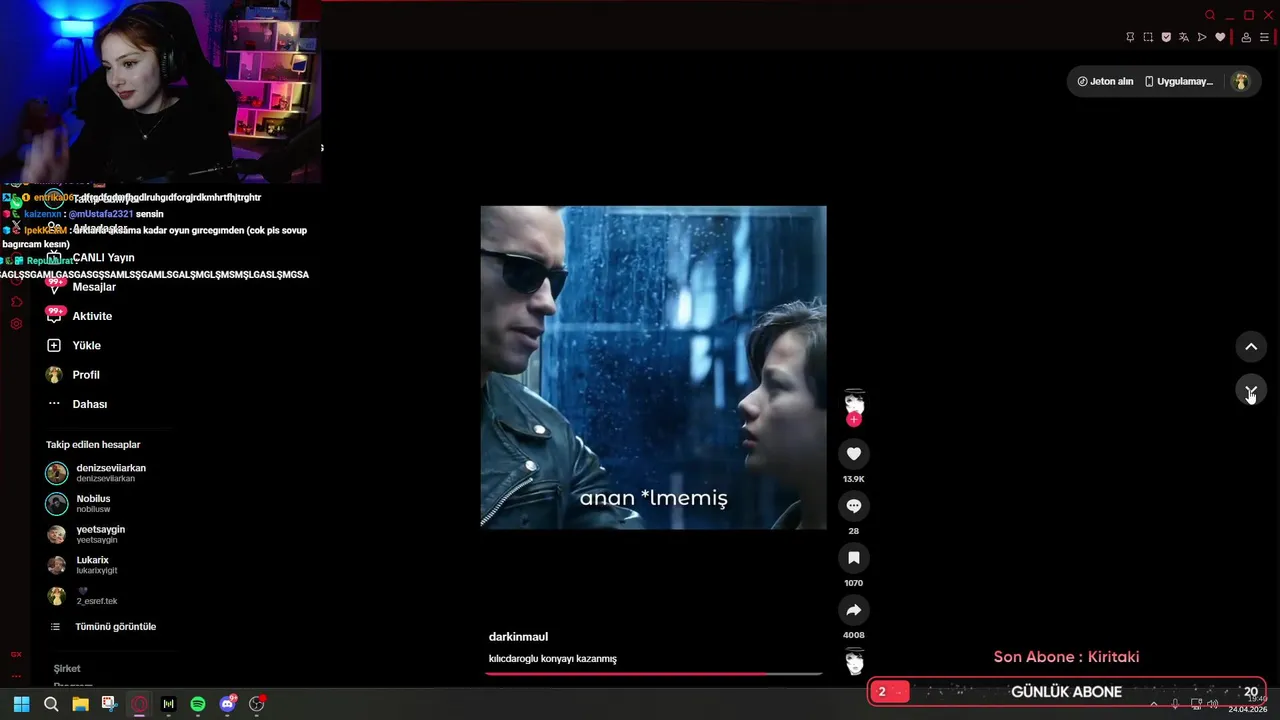Screen dimensions: 1280x720
Task: Open followed account denizseviiarkan
Action: (x=97, y=473)
